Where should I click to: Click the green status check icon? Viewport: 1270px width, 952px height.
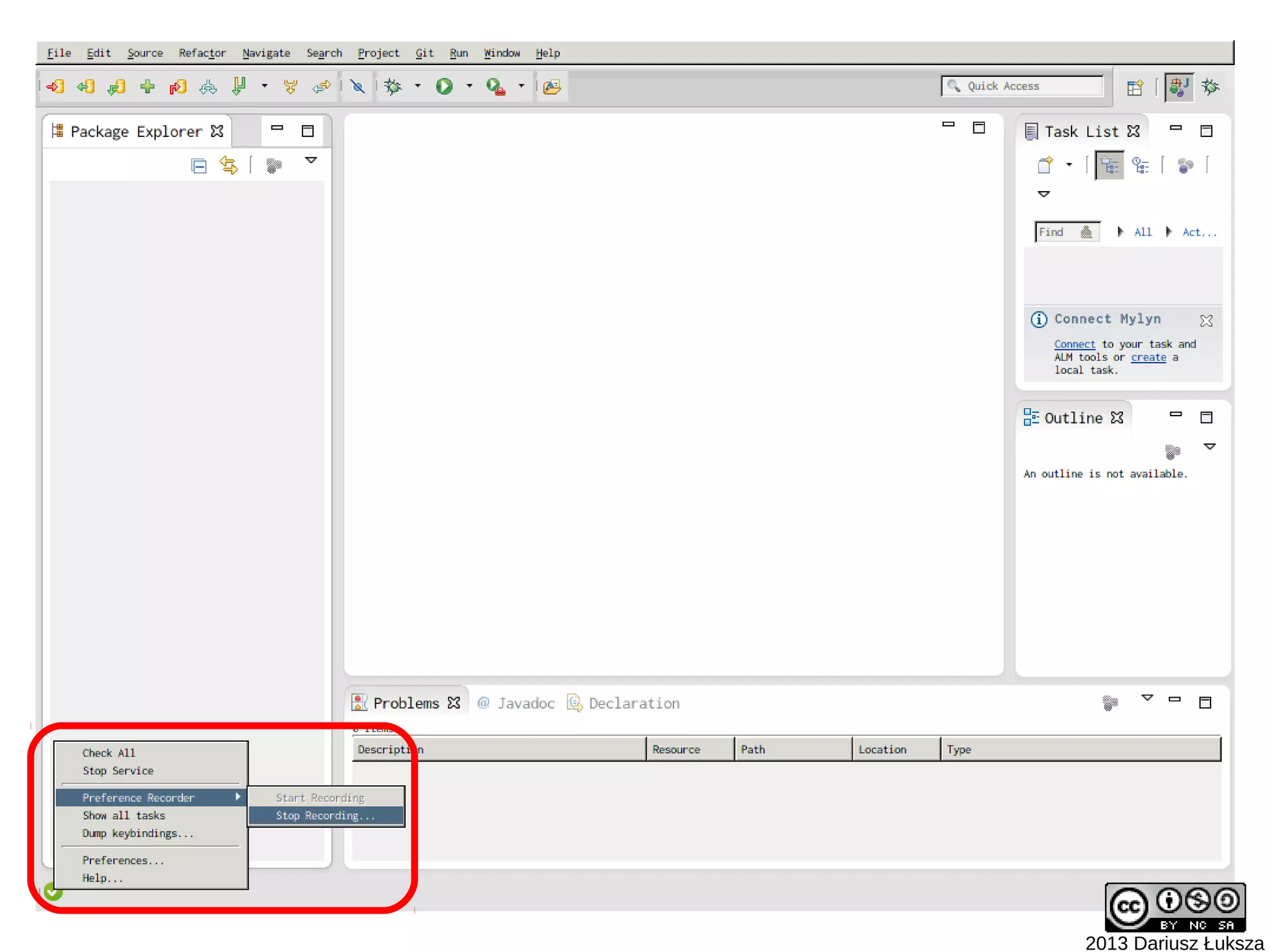click(x=53, y=894)
